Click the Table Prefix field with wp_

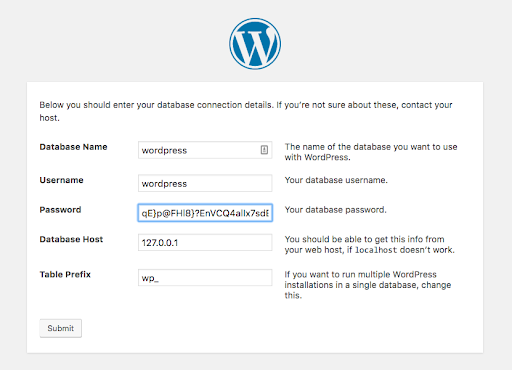(x=205, y=277)
